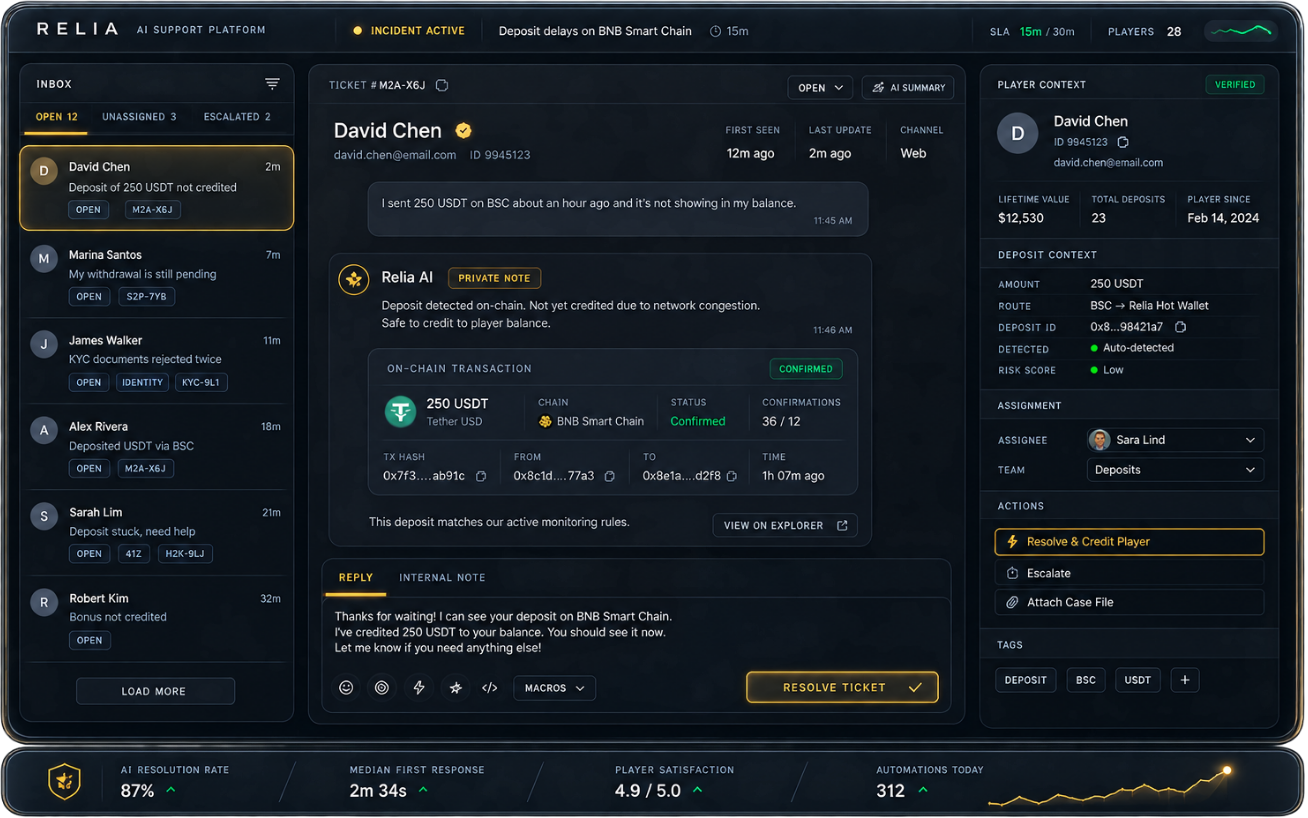Copy ticket number M2A-X6J icon
1308x818 pixels.
pos(442,85)
